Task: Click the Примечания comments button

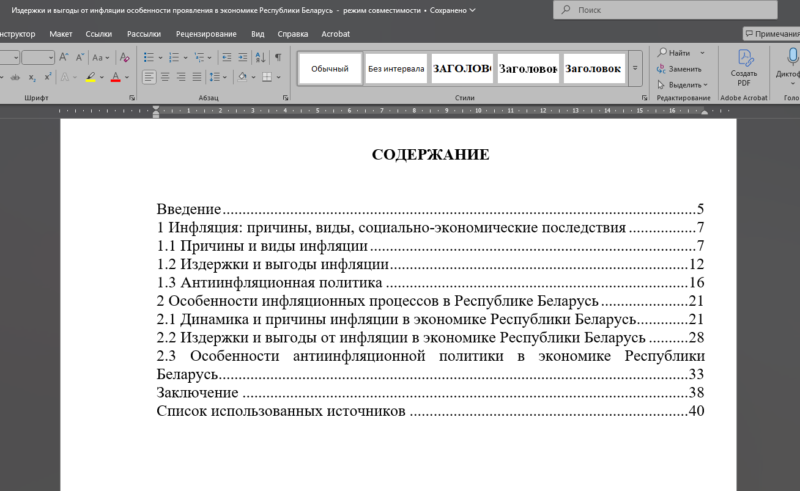Action: point(771,34)
